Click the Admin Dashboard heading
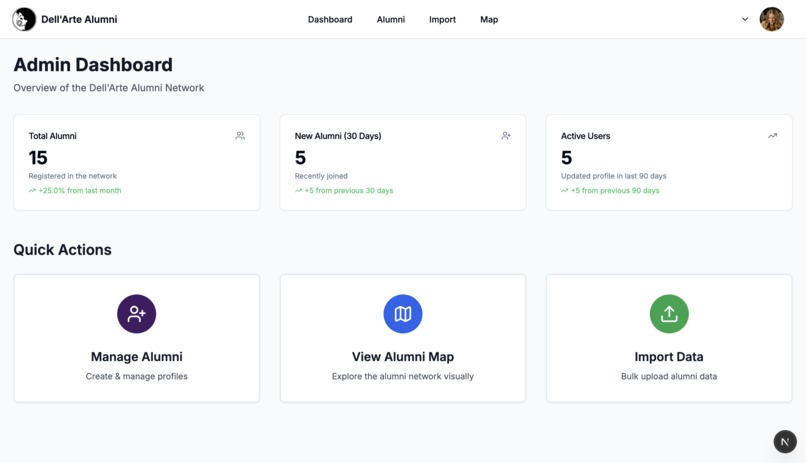 (93, 65)
